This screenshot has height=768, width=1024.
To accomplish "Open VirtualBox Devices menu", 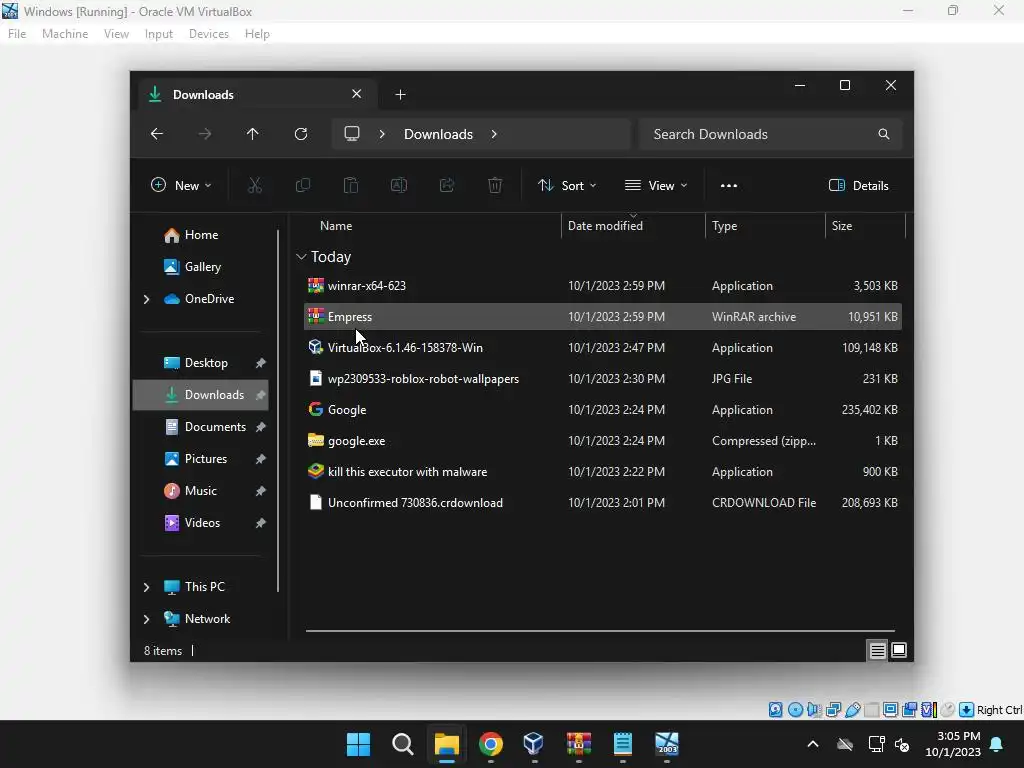I will coord(209,34).
